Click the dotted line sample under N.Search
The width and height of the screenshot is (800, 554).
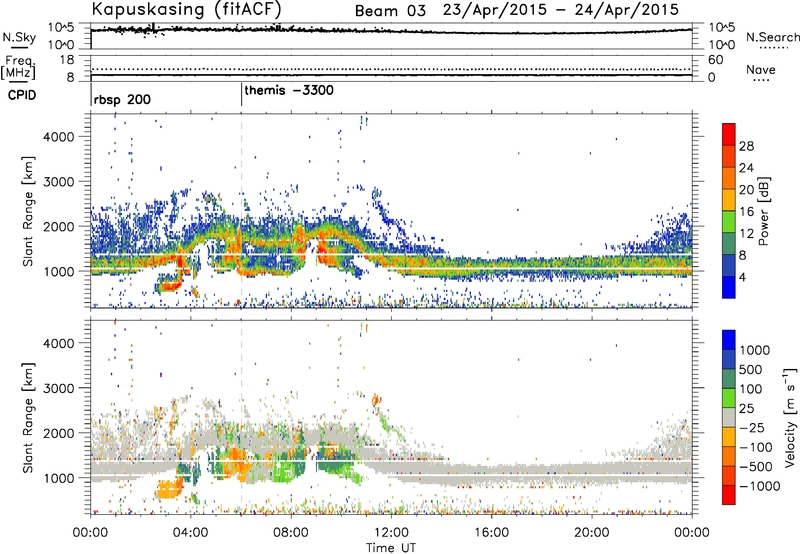[773, 48]
